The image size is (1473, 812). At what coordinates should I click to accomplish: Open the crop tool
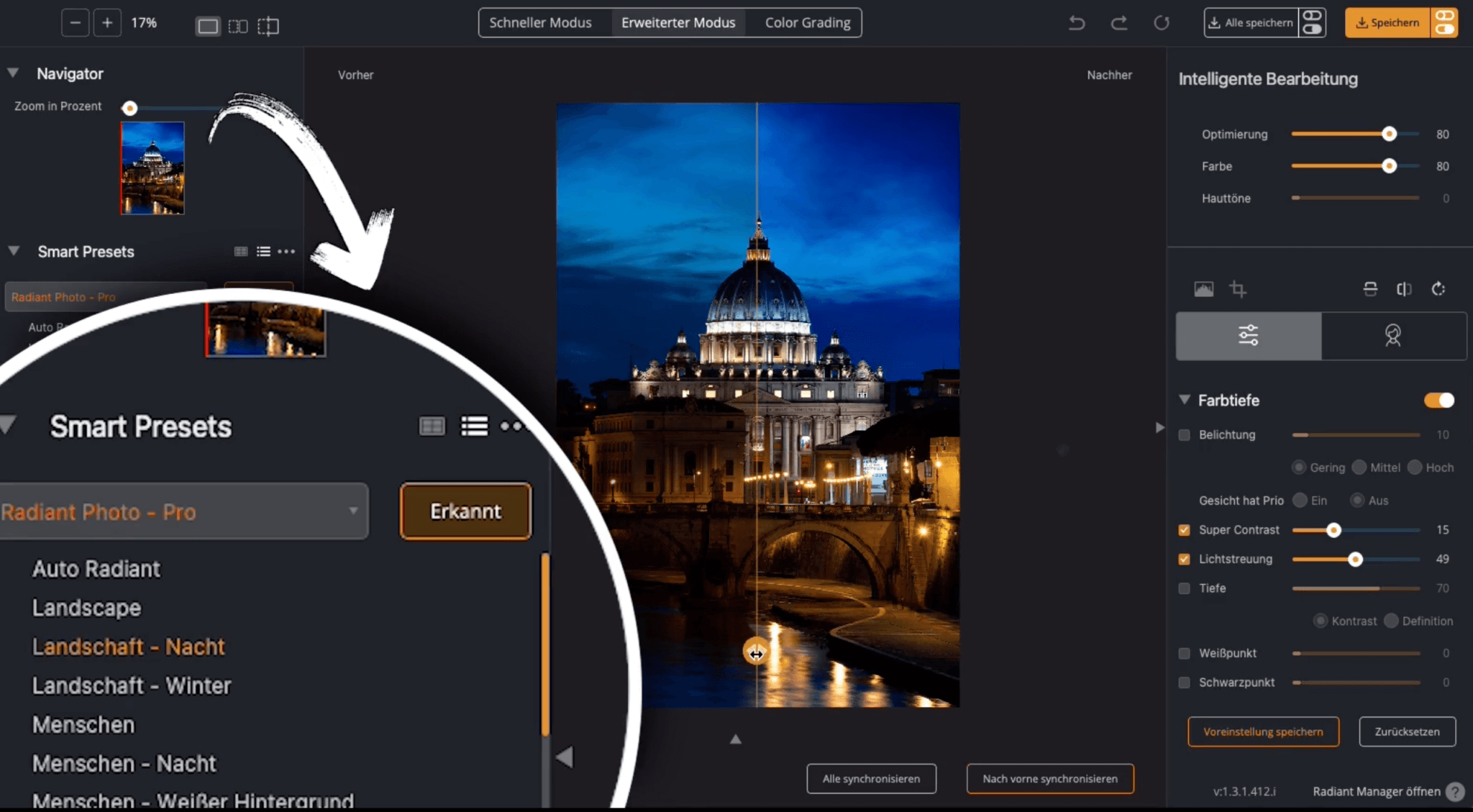[1239, 288]
